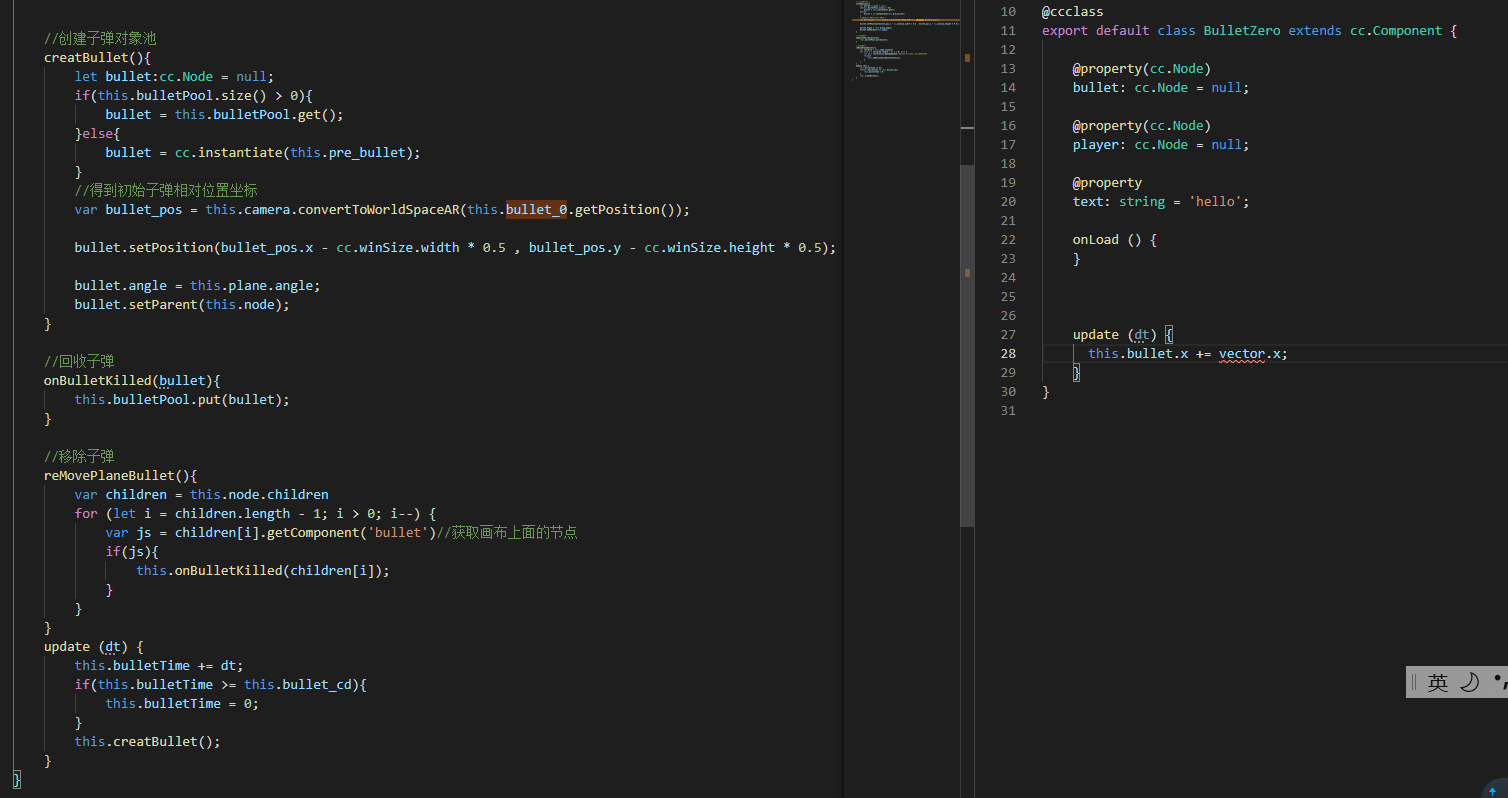Screen dimensions: 1508x798
Task: Click line number 28 in the right gutter
Action: [x=1008, y=354]
